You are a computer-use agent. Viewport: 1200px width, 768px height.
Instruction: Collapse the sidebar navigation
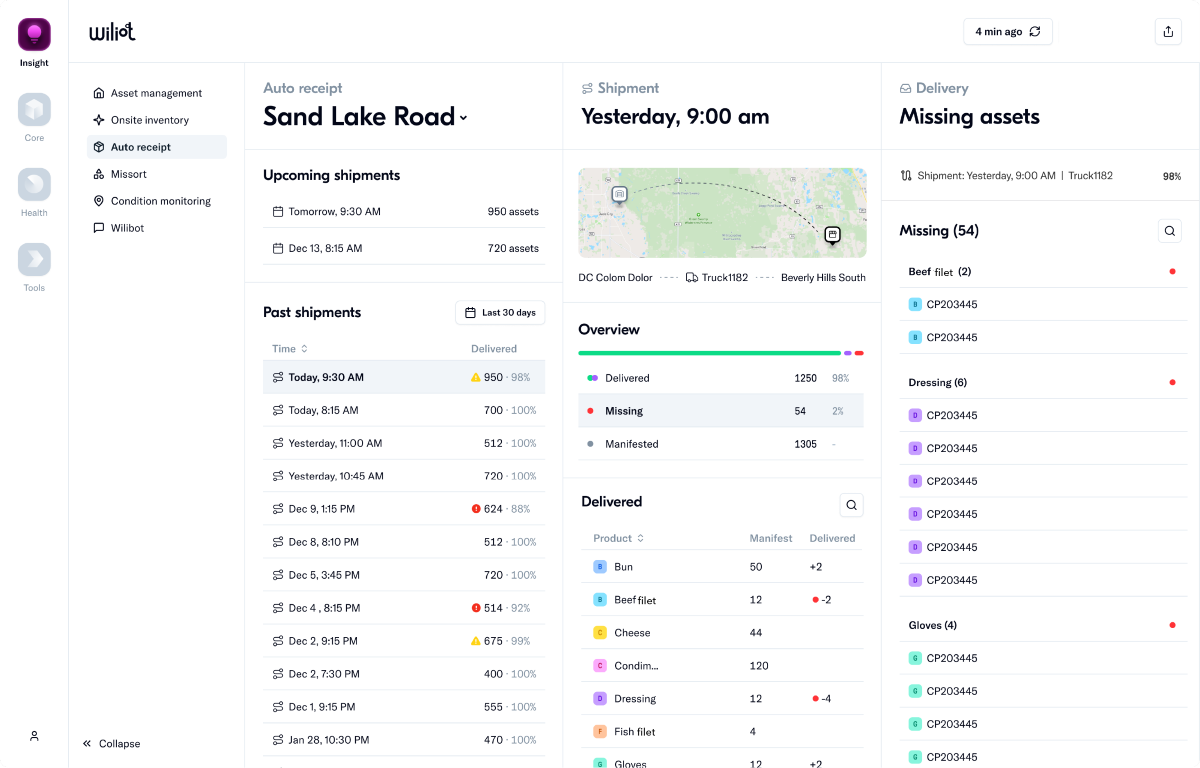point(111,744)
